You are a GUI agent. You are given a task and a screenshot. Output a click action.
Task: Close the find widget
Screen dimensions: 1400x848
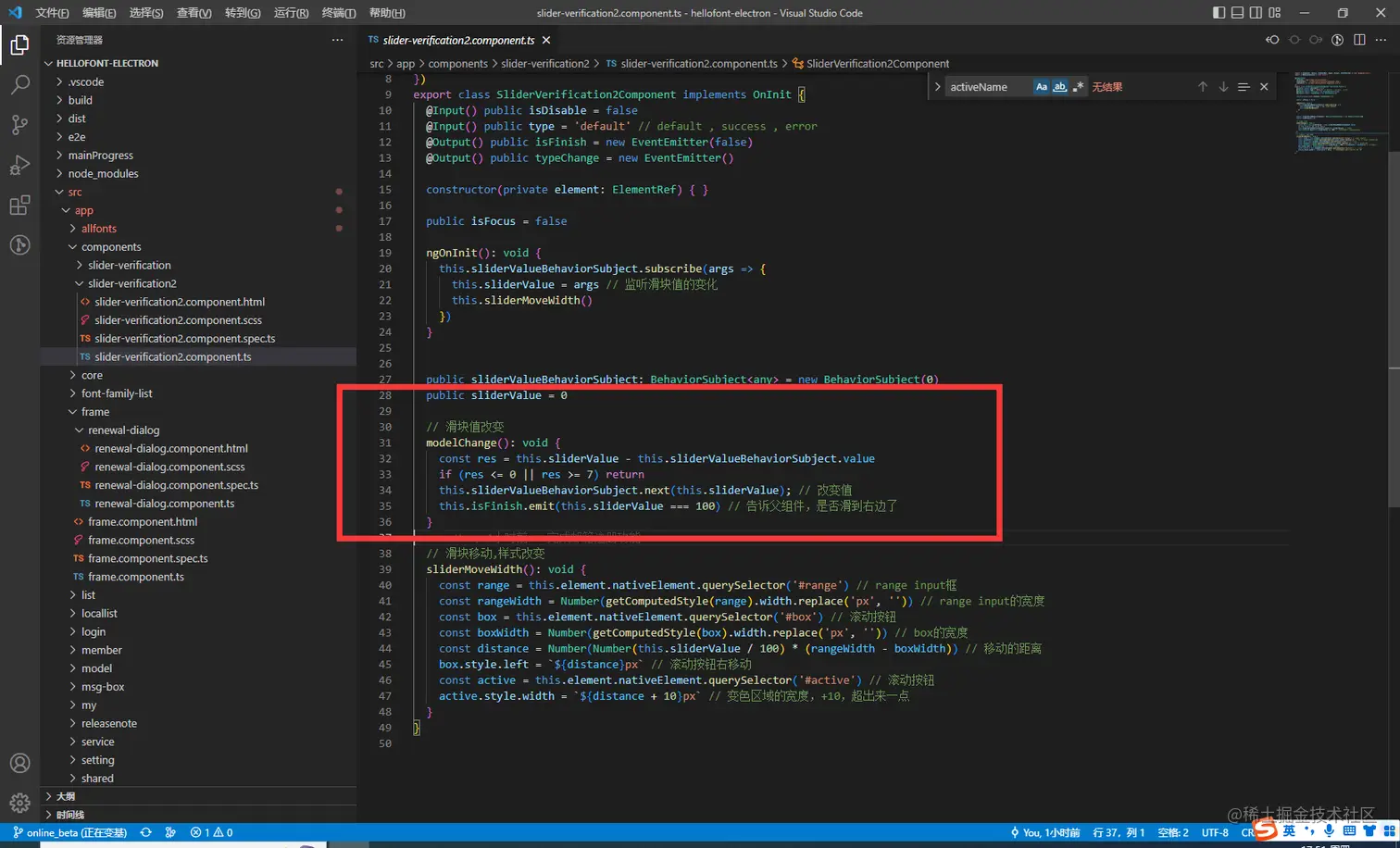(x=1264, y=87)
